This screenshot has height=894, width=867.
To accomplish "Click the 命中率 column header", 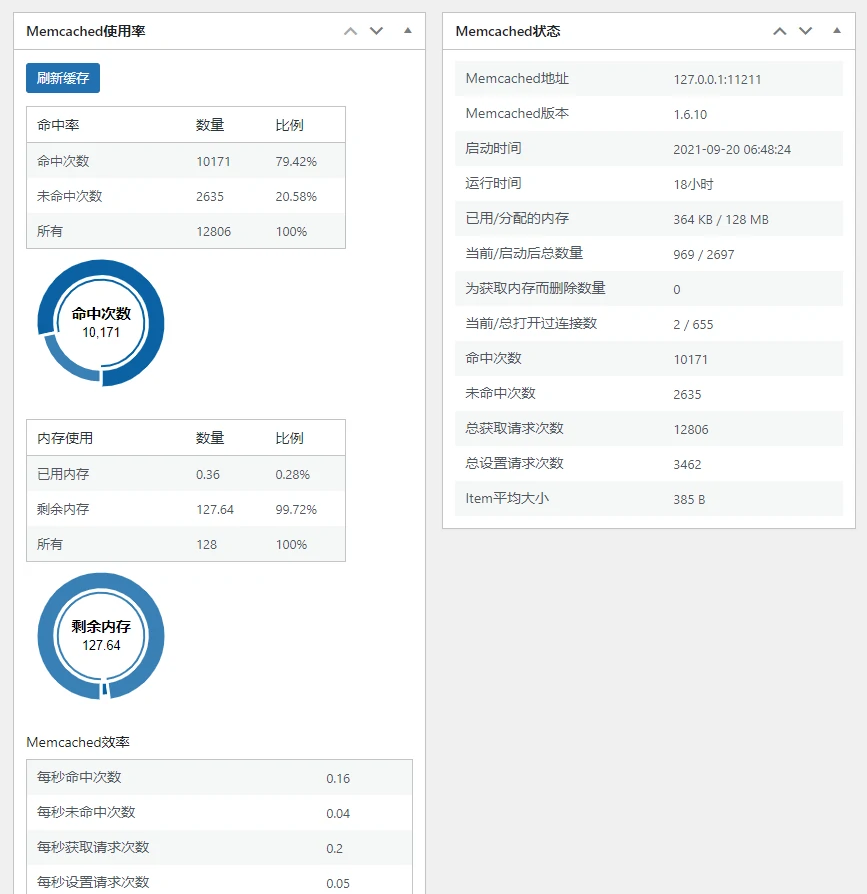I will point(58,125).
